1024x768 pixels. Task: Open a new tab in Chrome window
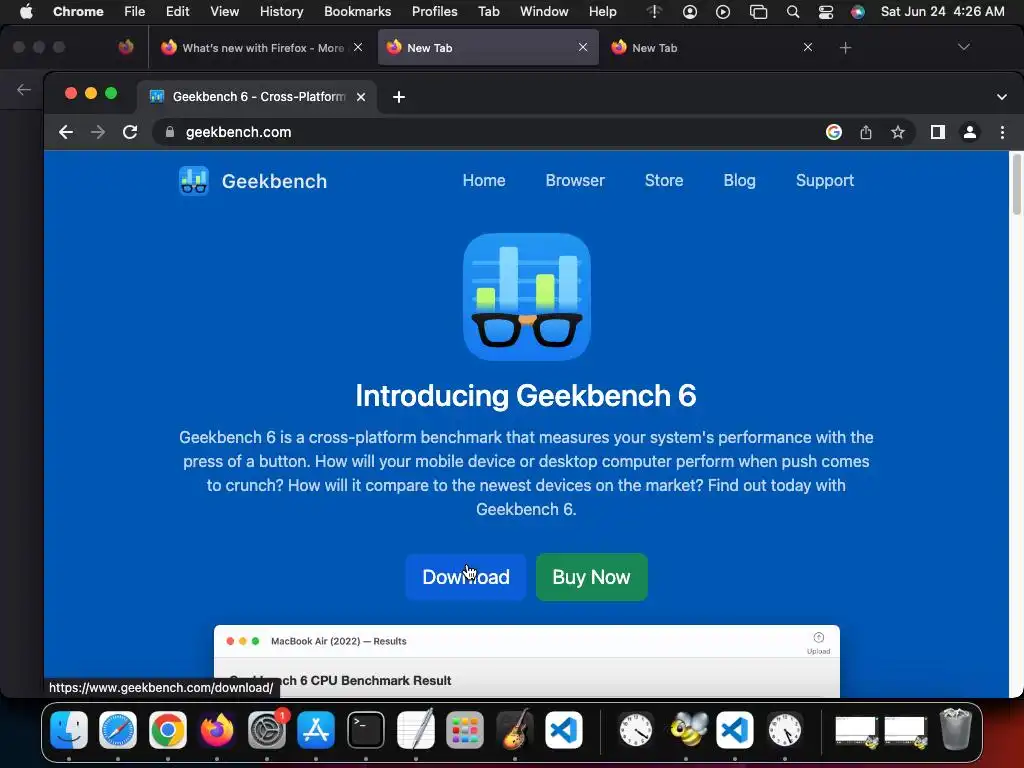tap(399, 97)
